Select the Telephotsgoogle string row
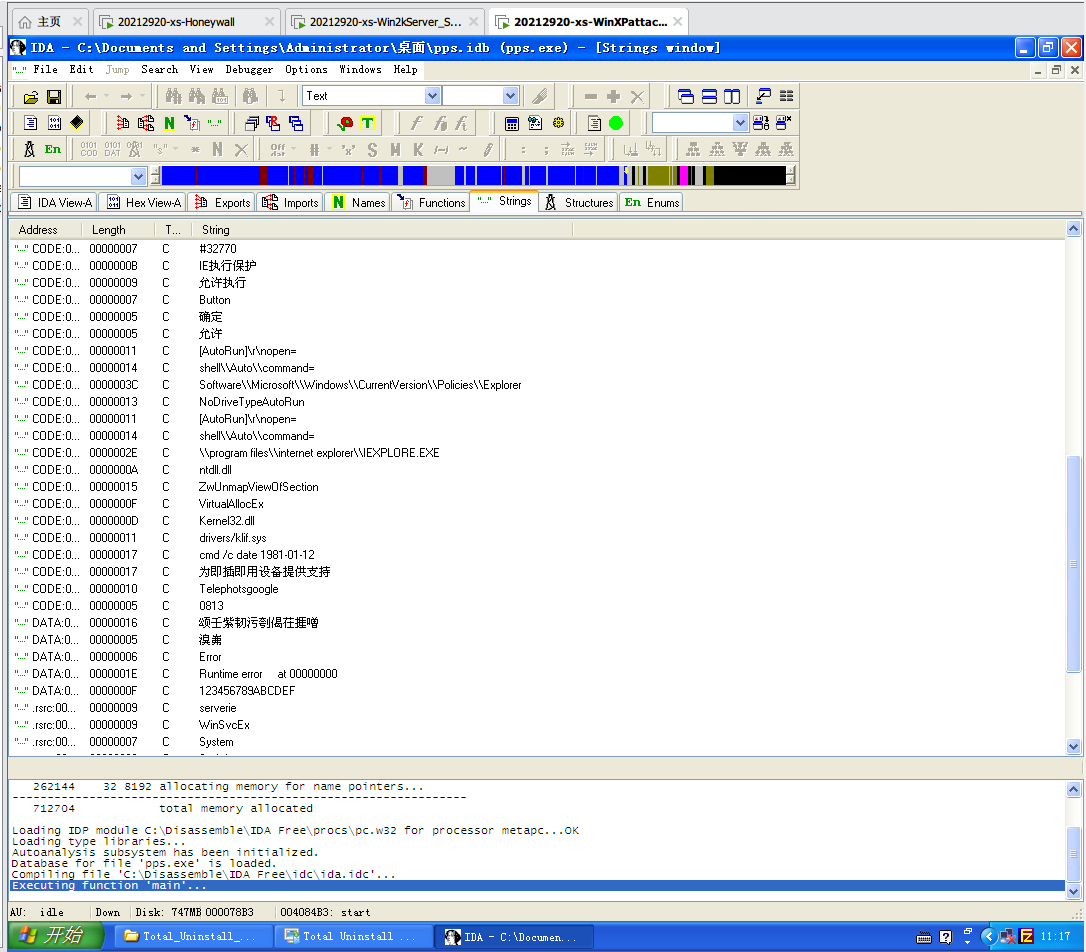 click(x=537, y=589)
